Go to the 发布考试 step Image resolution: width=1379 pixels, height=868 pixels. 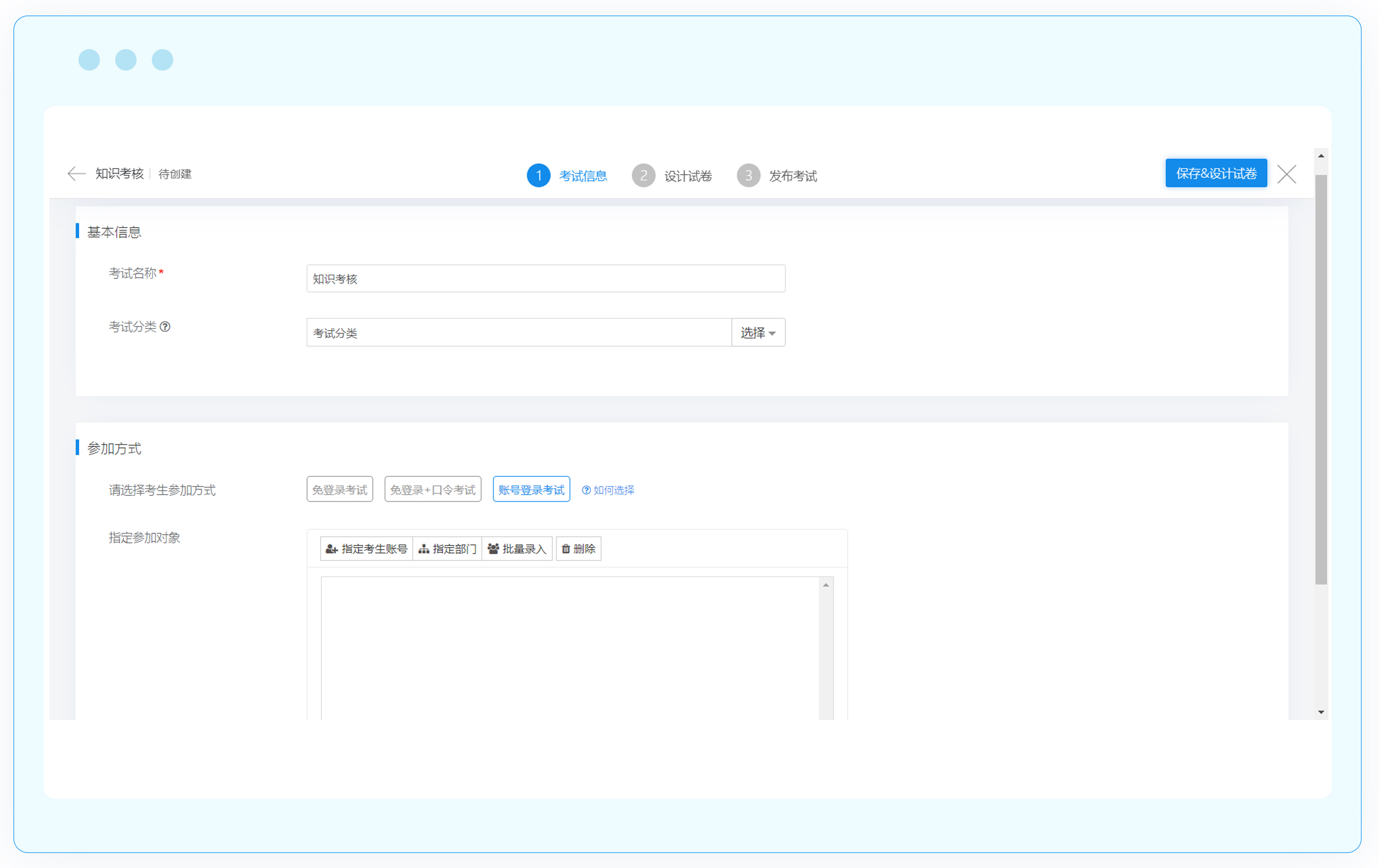tap(792, 176)
